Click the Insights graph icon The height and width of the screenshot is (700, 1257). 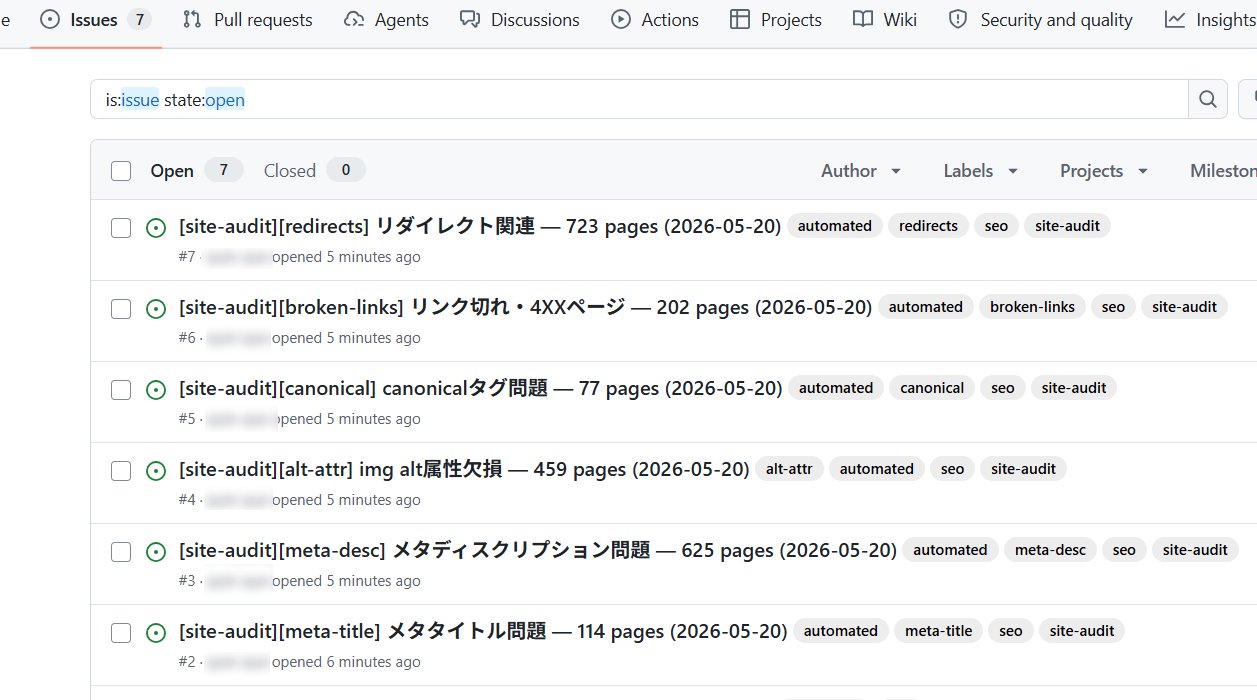1175,19
